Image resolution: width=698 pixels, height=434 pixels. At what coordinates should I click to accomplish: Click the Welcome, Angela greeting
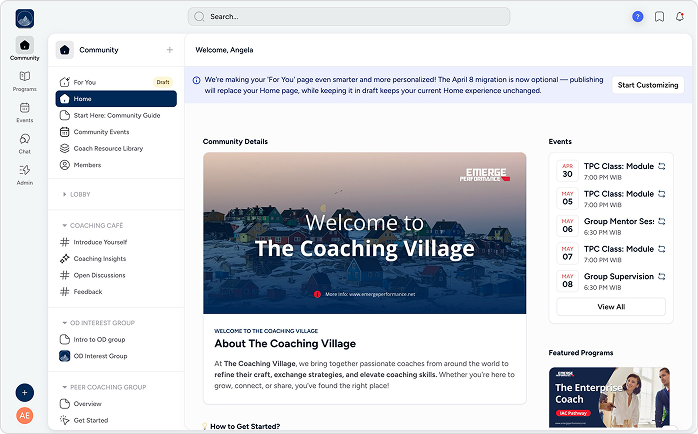click(x=224, y=50)
